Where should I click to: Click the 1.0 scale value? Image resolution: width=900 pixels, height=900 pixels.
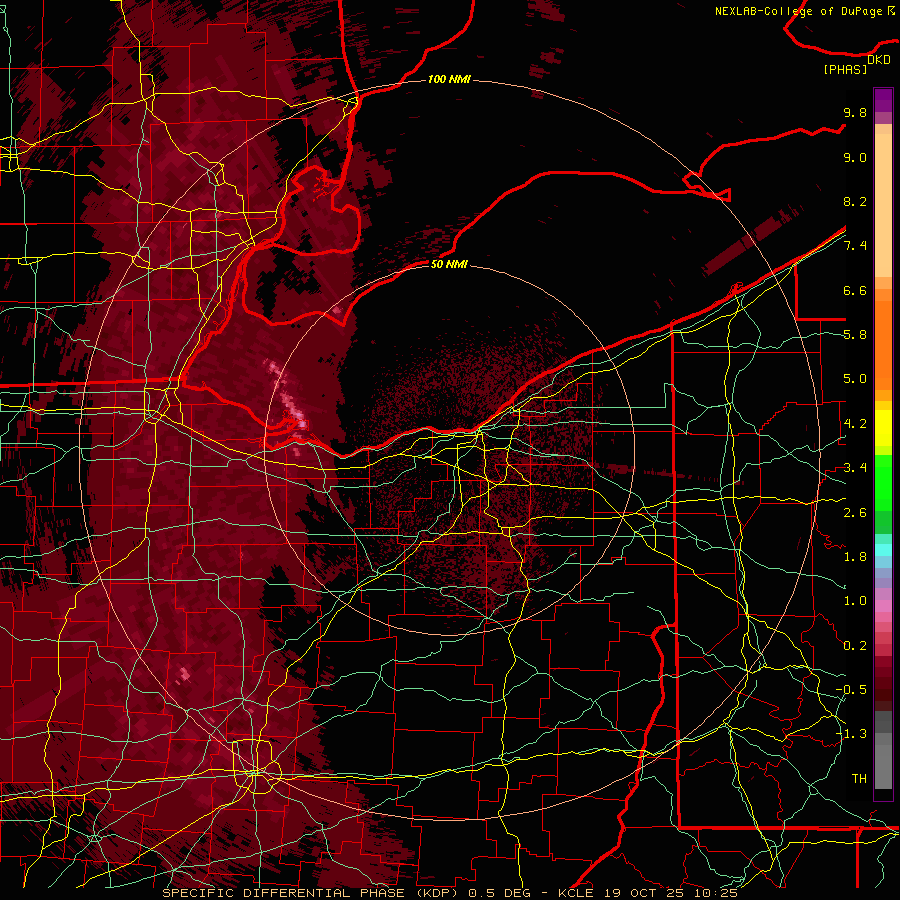855,601
